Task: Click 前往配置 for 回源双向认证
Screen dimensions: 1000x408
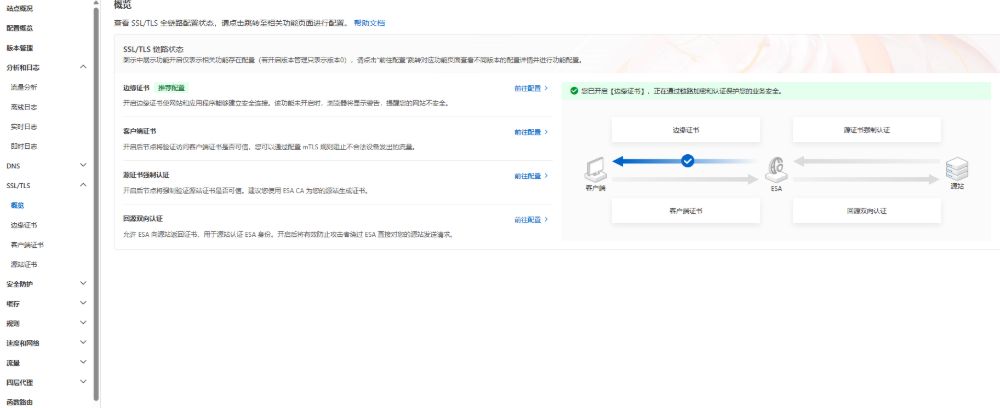Action: pos(530,219)
